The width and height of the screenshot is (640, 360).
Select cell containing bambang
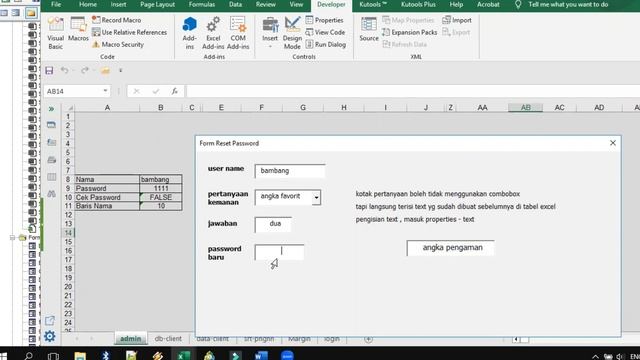160,180
